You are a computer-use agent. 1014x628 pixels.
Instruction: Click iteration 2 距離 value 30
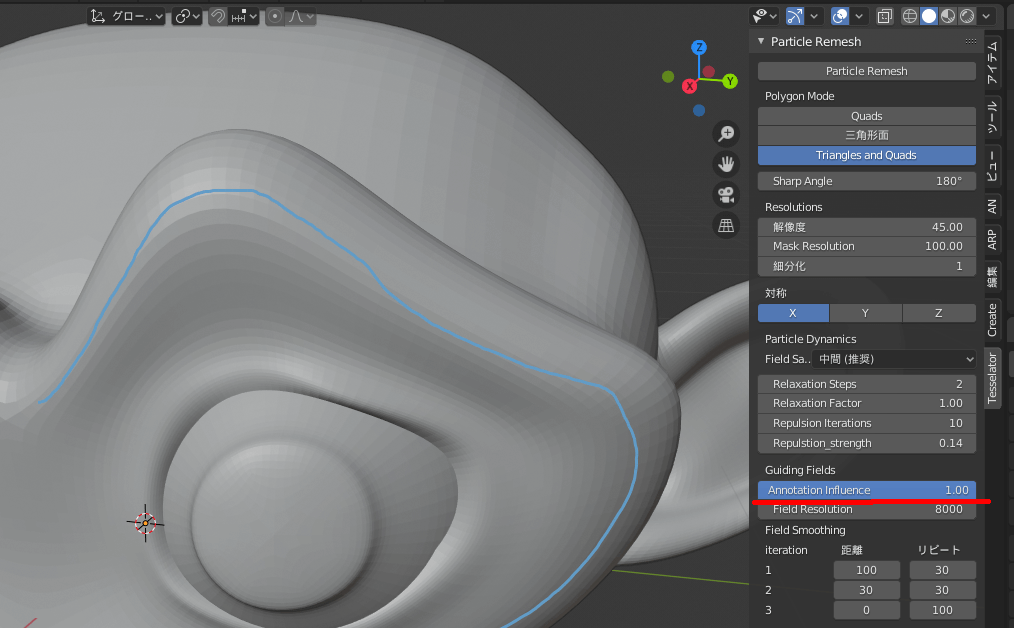[x=867, y=590]
